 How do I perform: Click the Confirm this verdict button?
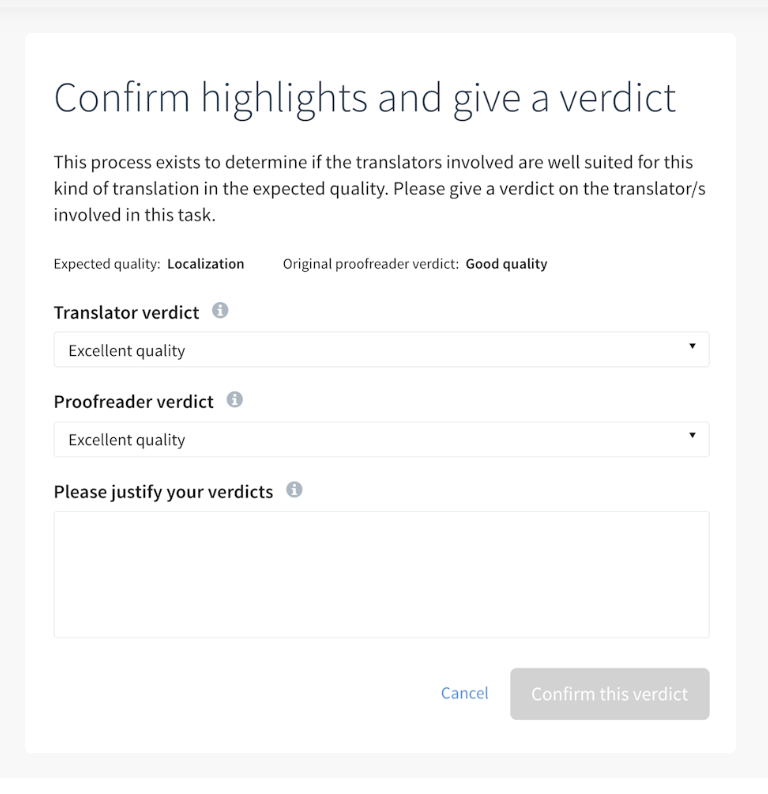click(610, 694)
